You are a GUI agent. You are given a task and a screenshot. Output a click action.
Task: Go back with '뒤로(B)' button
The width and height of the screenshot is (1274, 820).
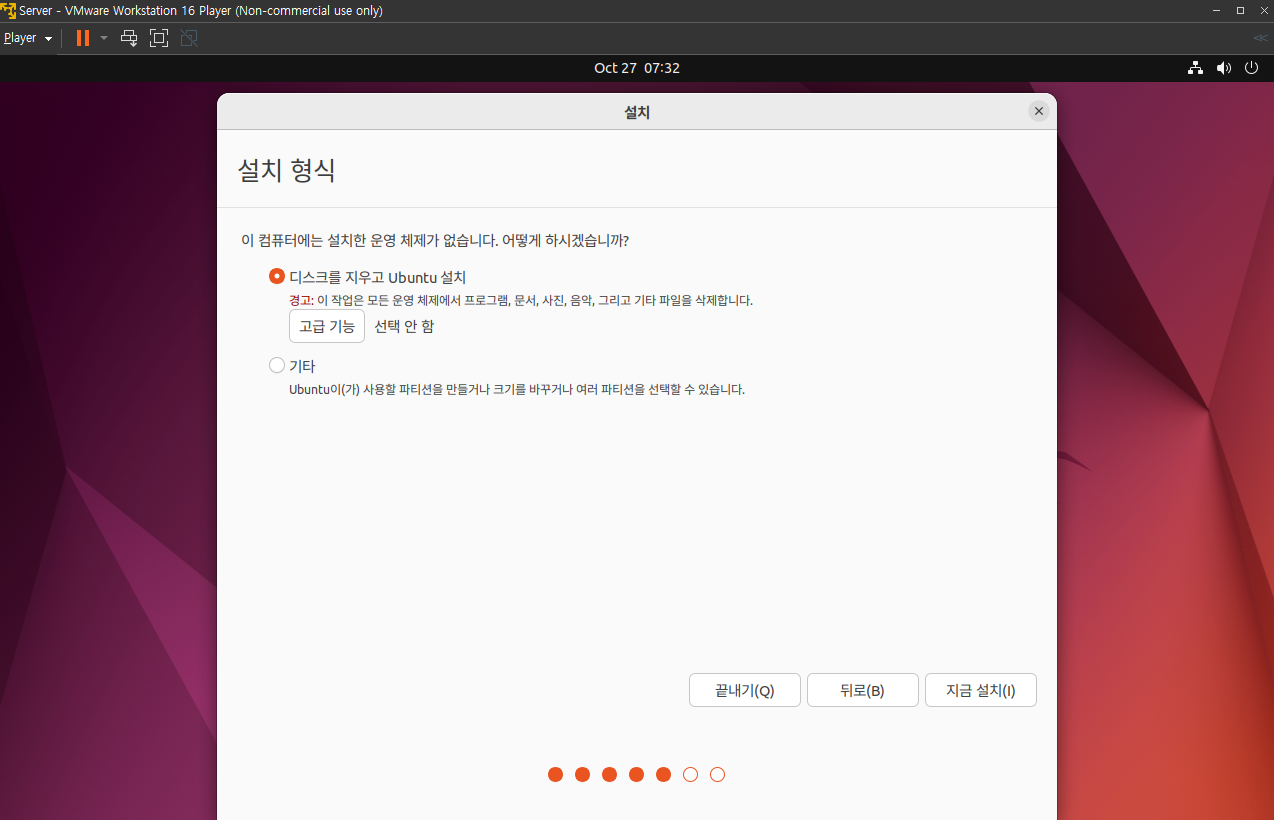863,690
